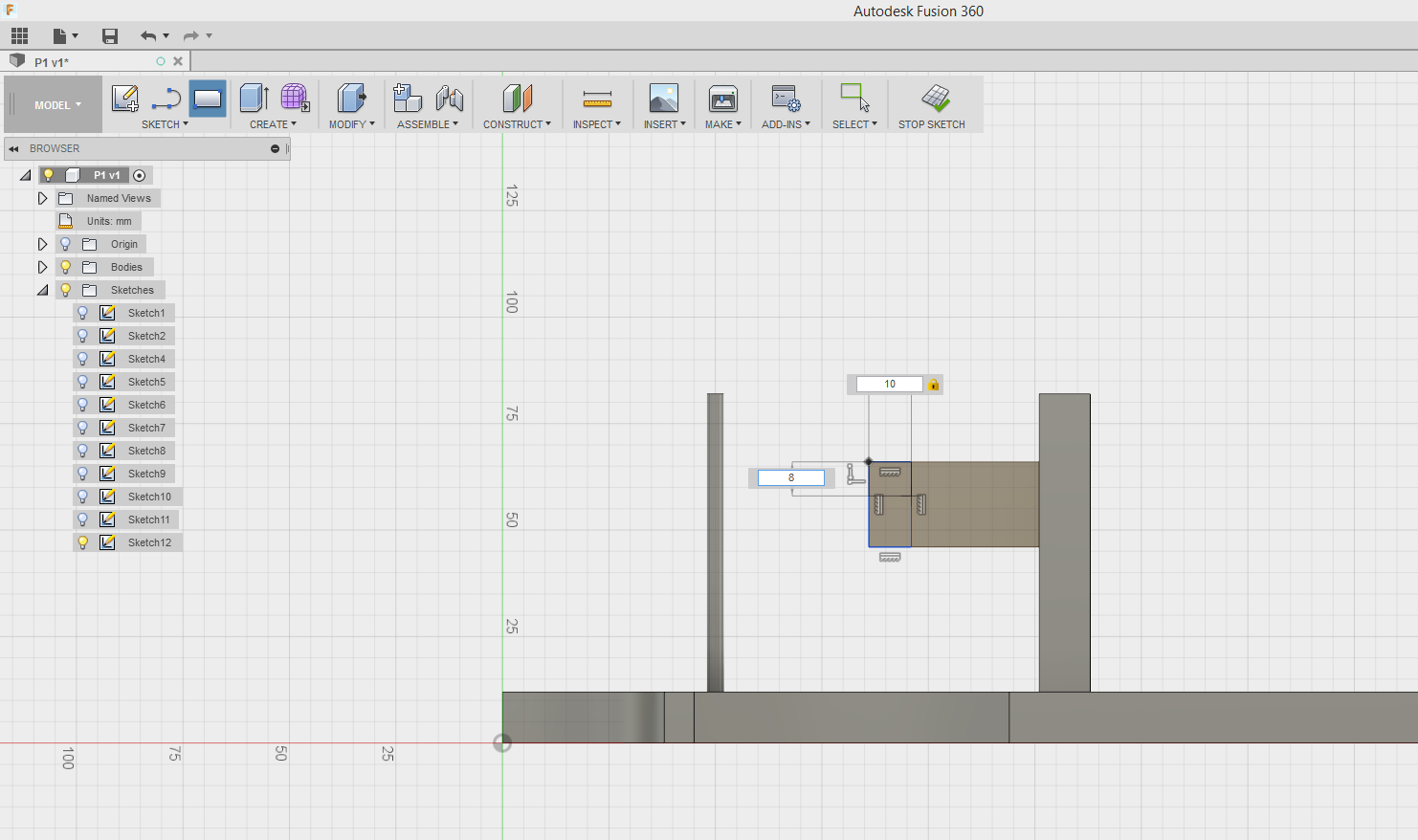
Task: Open the ADD-INS menu
Action: point(786,124)
